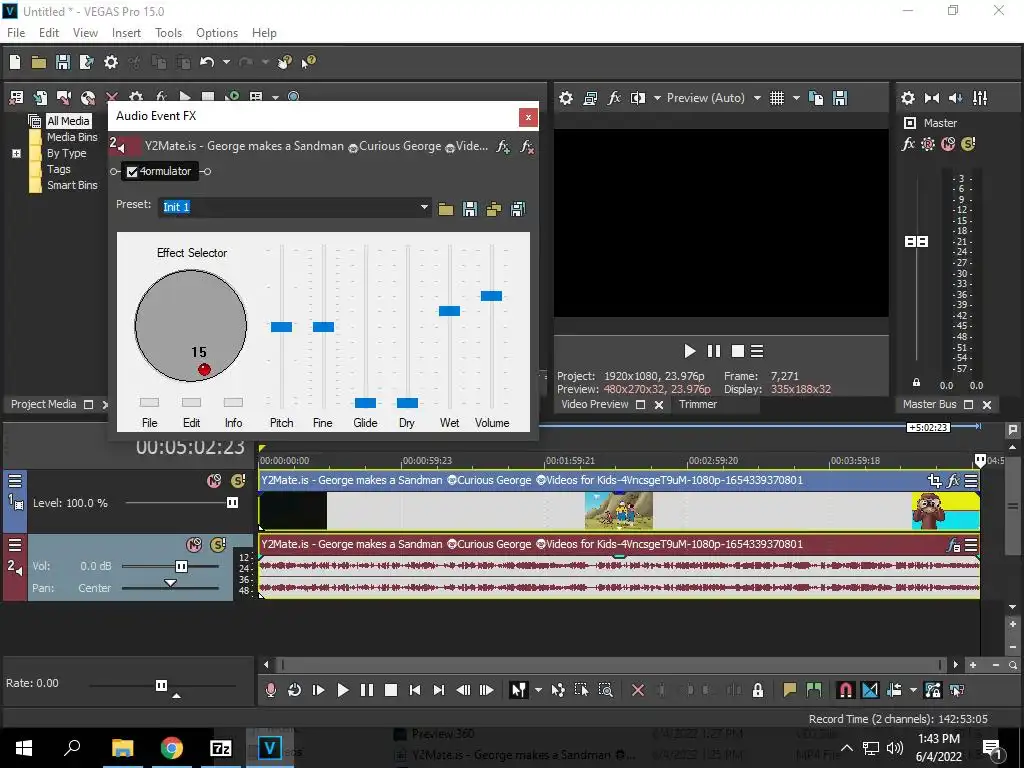
Task: Open Chrome from the Windows taskbar
Action: (171, 748)
